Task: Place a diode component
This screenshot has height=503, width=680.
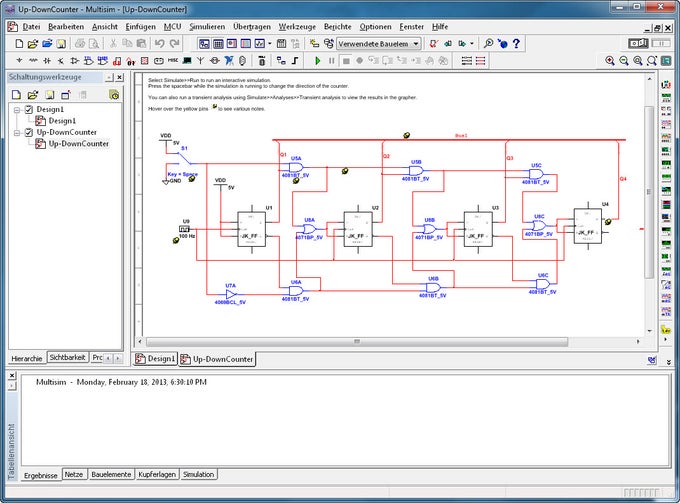Action: coord(47,61)
